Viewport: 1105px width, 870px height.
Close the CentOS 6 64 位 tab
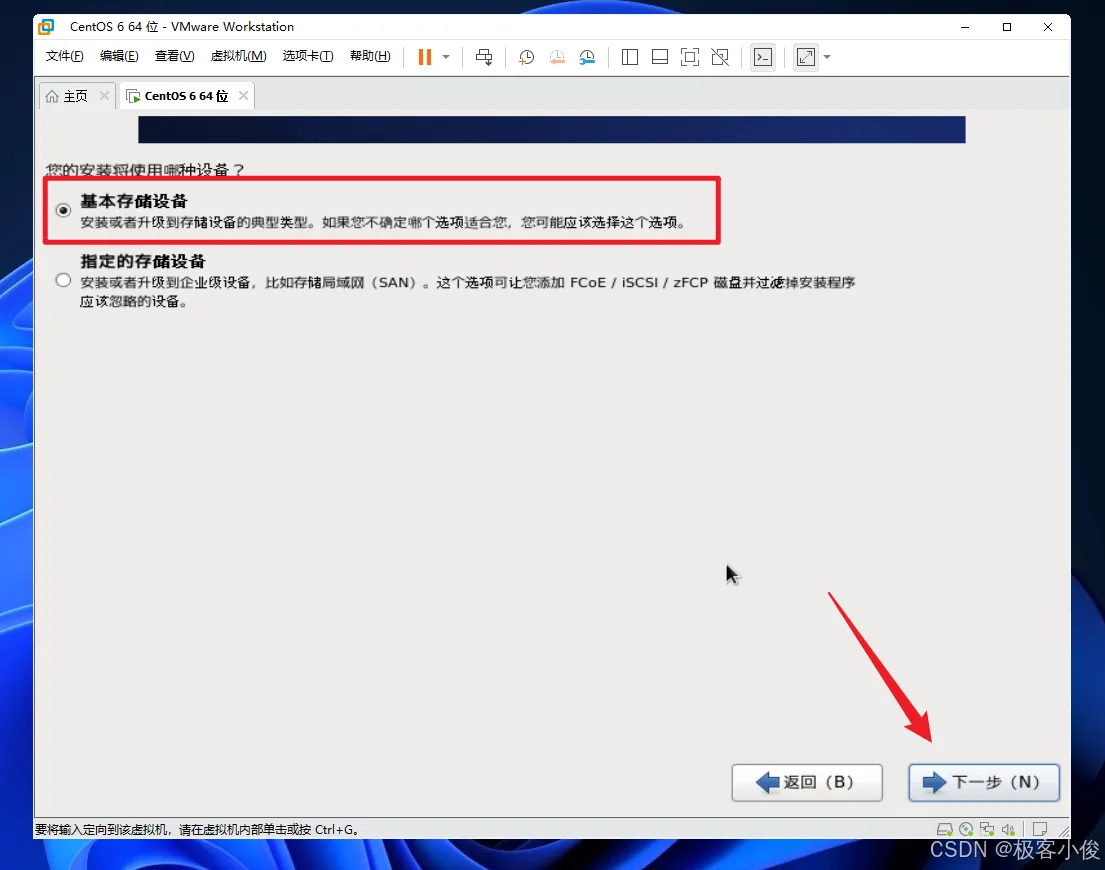coord(243,95)
